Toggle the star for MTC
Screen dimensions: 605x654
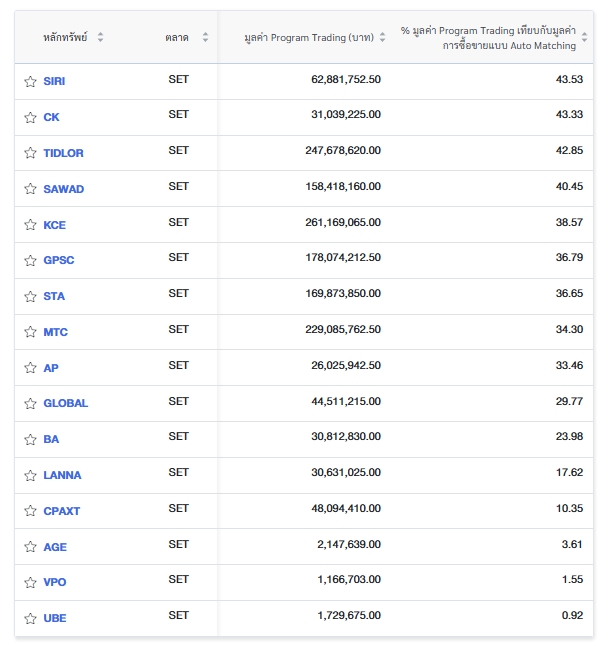(30, 333)
